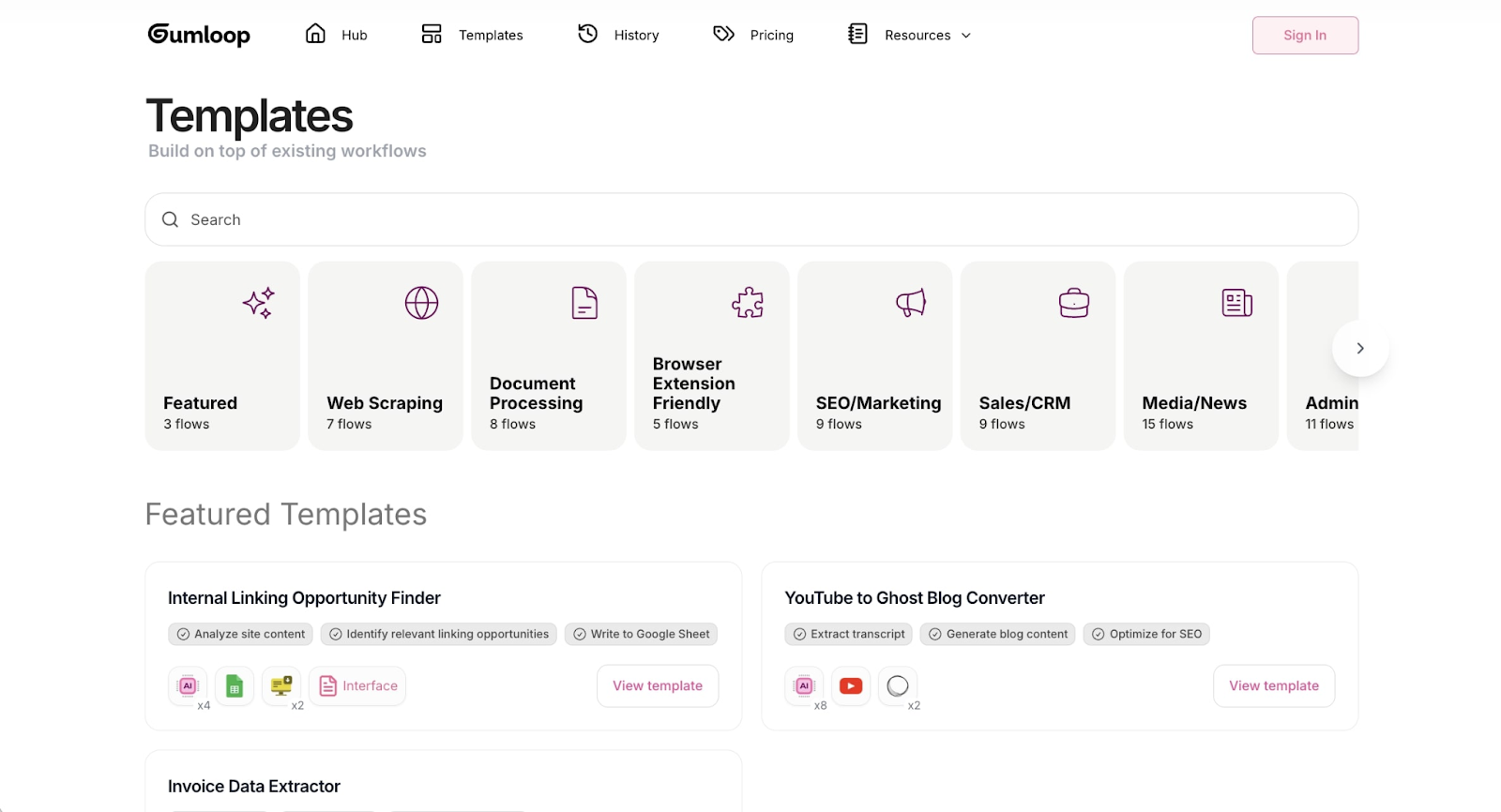The image size is (1501, 812).
Task: Click the Web Scraping globe icon
Action: [x=421, y=303]
